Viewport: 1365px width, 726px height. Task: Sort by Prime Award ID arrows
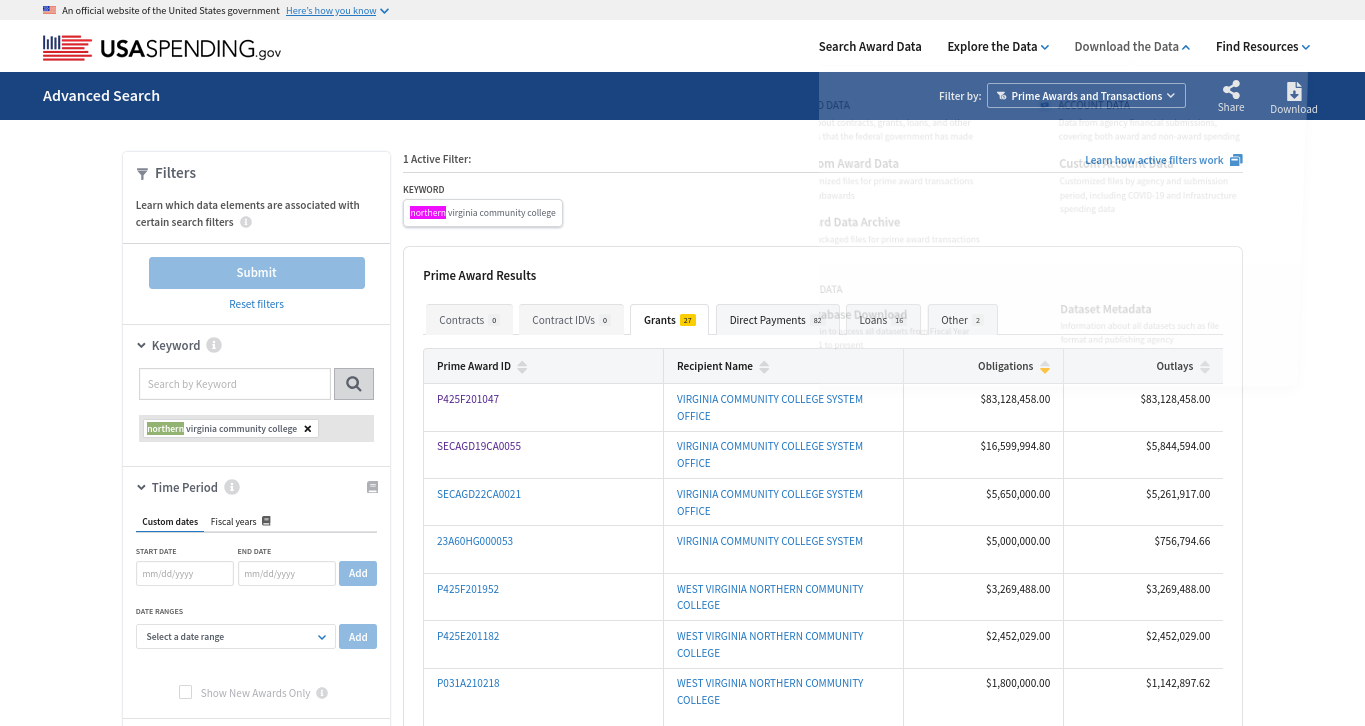522,367
